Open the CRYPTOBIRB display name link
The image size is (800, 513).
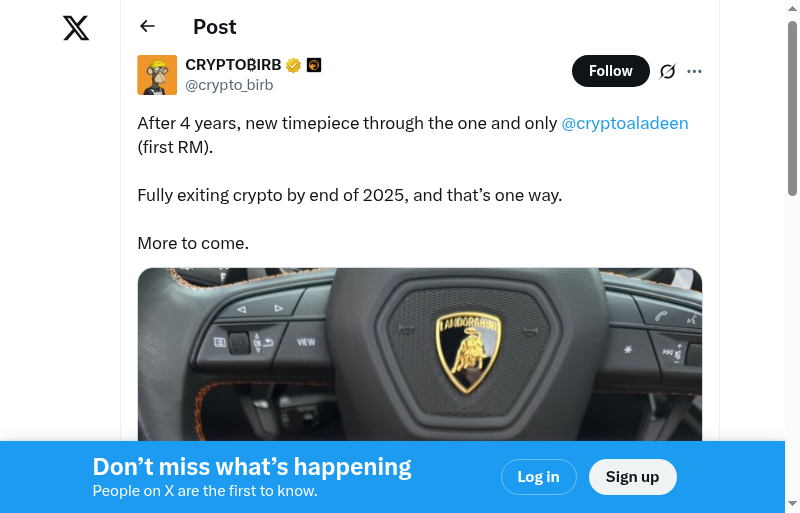pyautogui.click(x=233, y=65)
